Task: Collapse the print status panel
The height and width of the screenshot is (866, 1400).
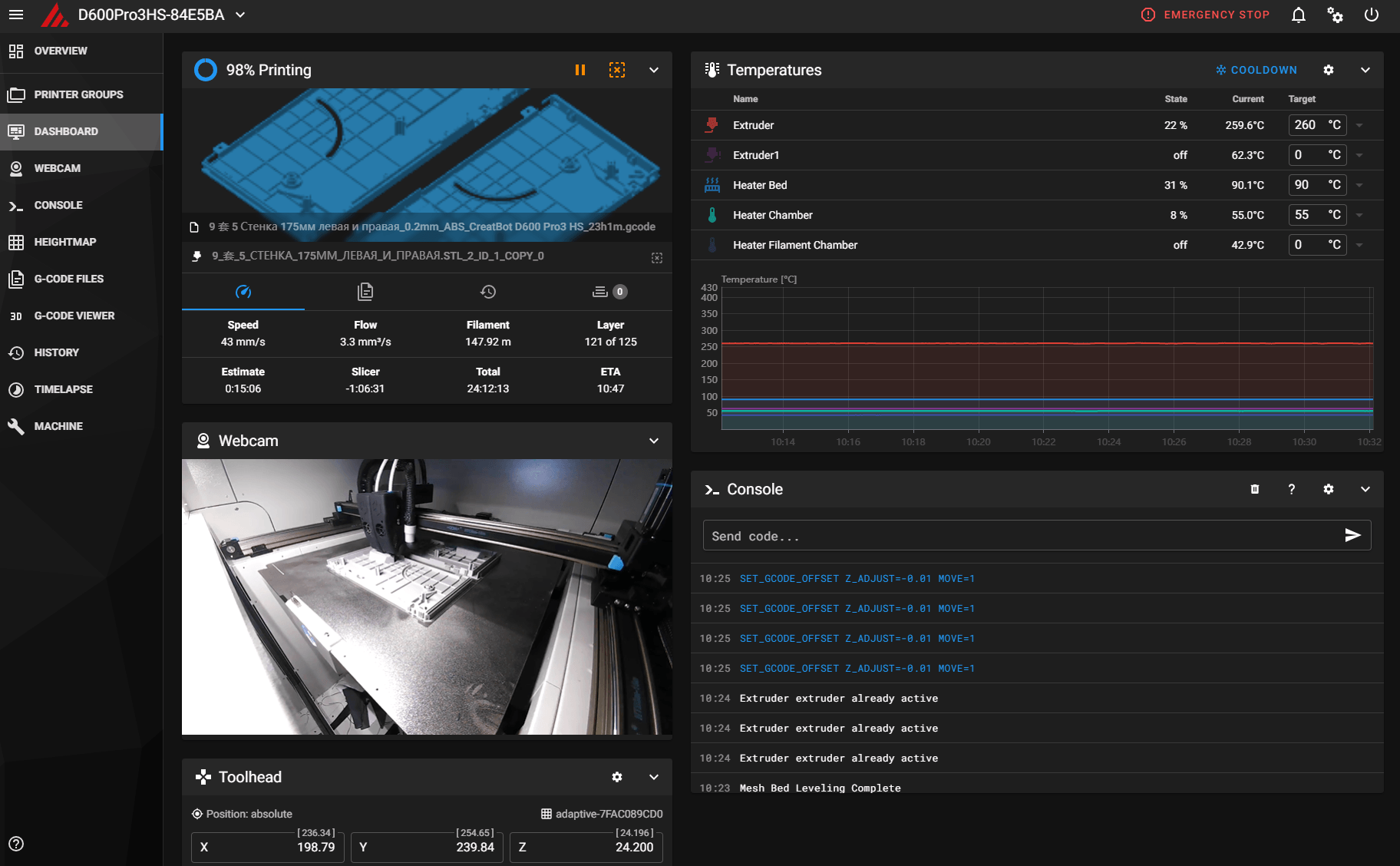Action: click(x=654, y=70)
